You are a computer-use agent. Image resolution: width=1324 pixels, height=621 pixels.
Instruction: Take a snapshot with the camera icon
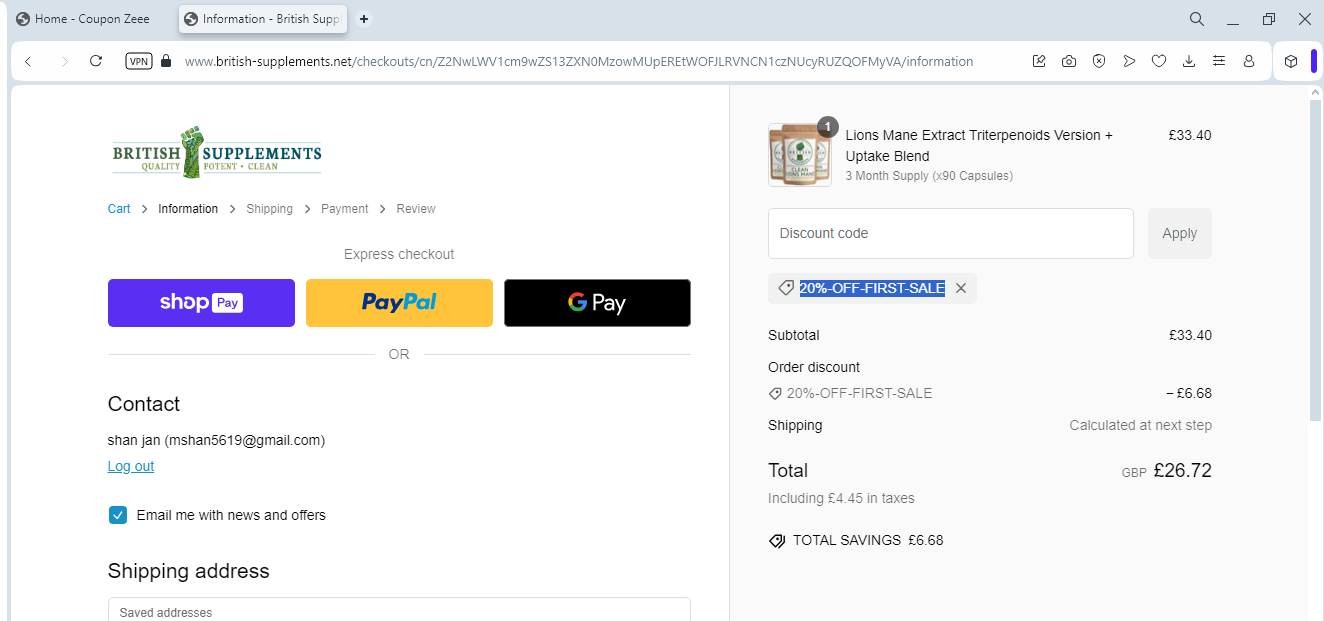point(1069,61)
